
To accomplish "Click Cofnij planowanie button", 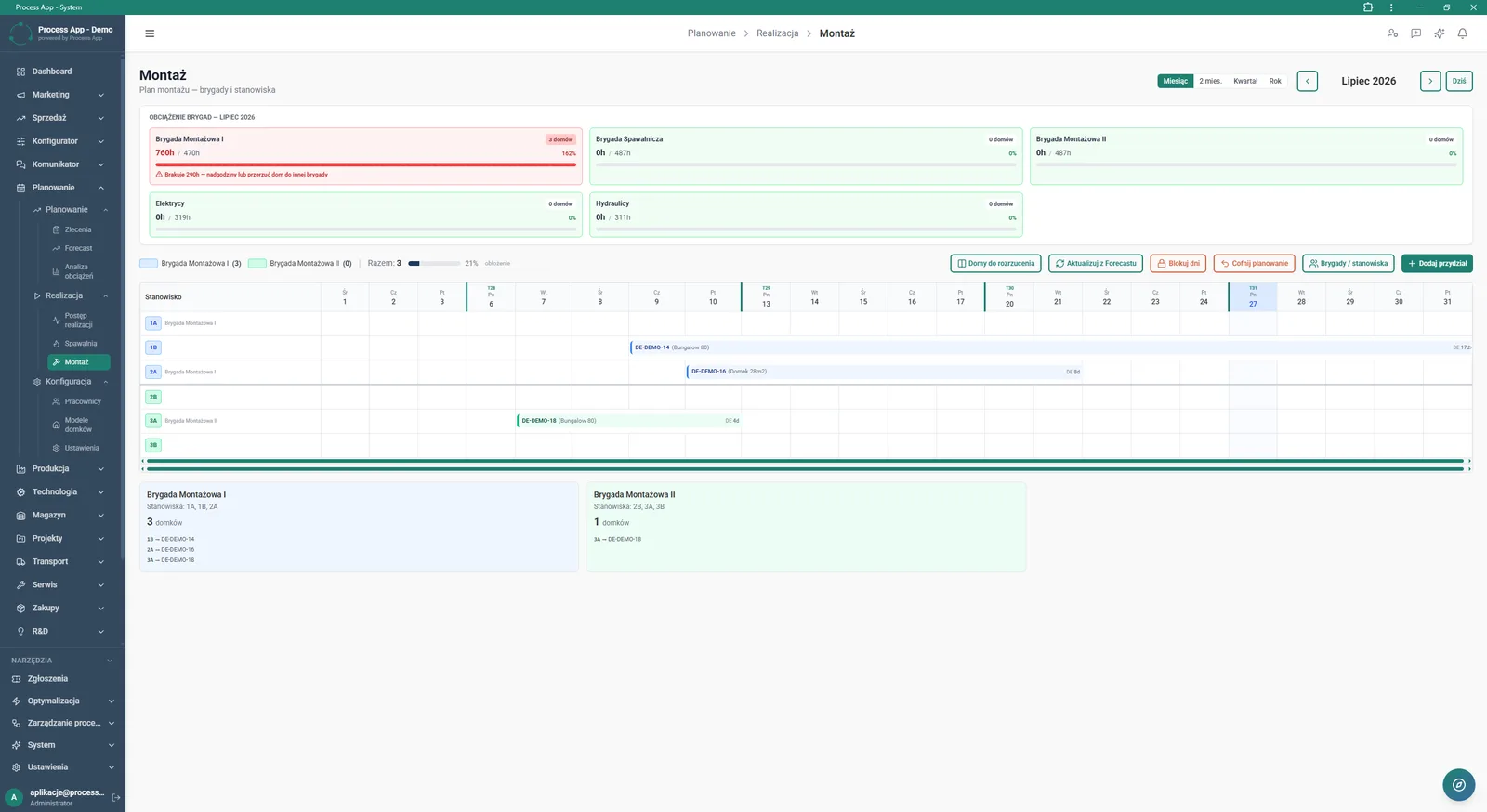I will 1255,263.
